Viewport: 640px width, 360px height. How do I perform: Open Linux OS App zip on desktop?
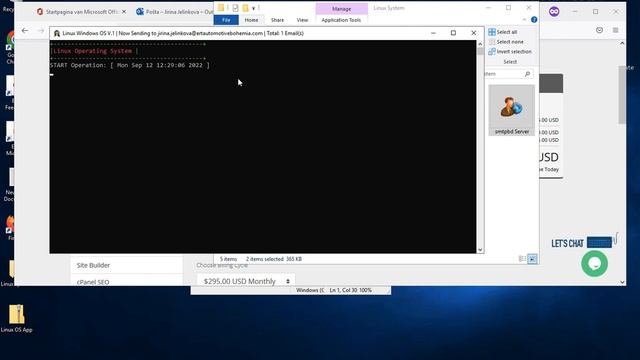pyautogui.click(x=17, y=318)
